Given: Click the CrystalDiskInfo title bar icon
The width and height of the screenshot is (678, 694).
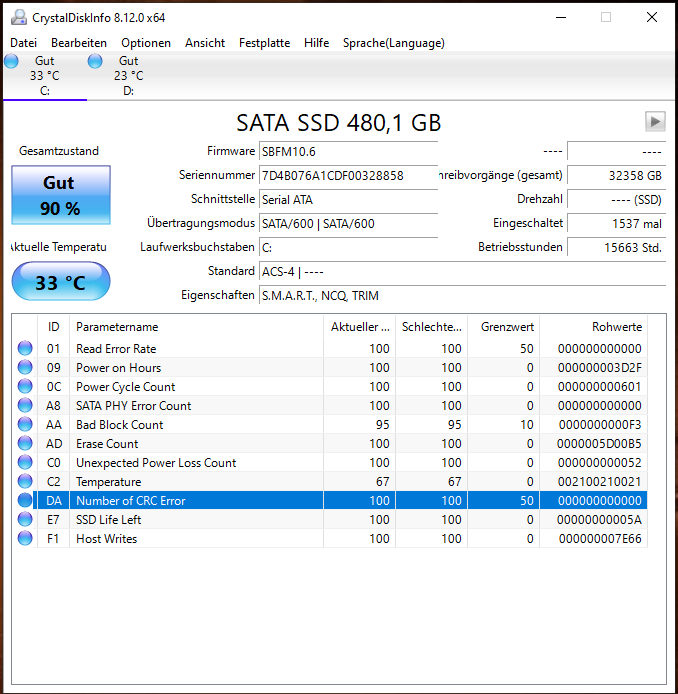Looking at the screenshot, I should click(18, 17).
